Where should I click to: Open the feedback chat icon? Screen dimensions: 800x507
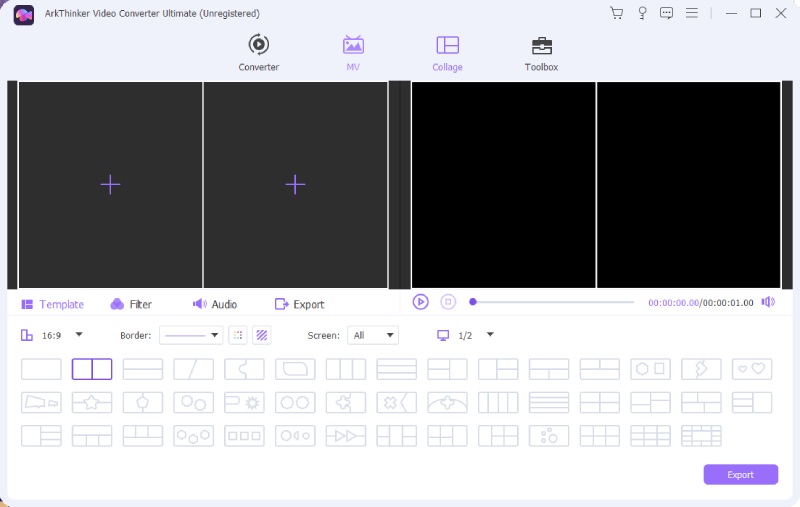coord(666,13)
